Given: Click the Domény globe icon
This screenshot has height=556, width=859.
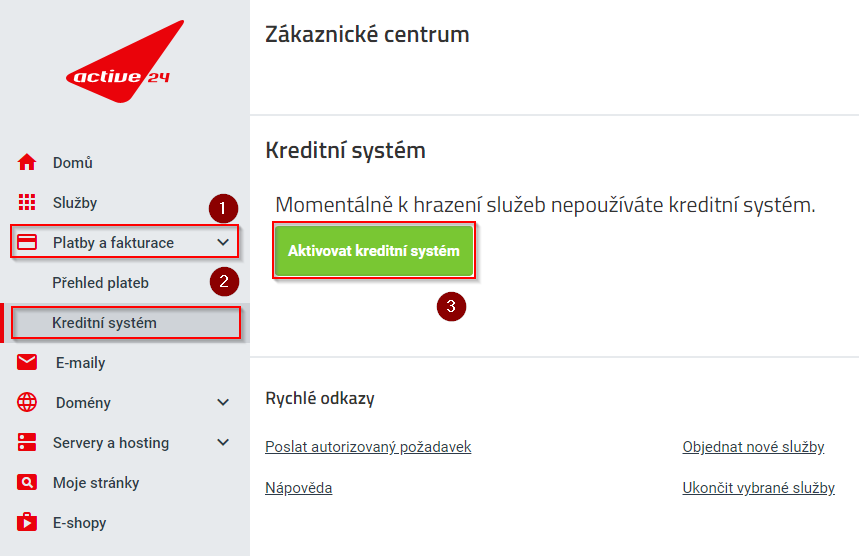Looking at the screenshot, I should pos(27,402).
